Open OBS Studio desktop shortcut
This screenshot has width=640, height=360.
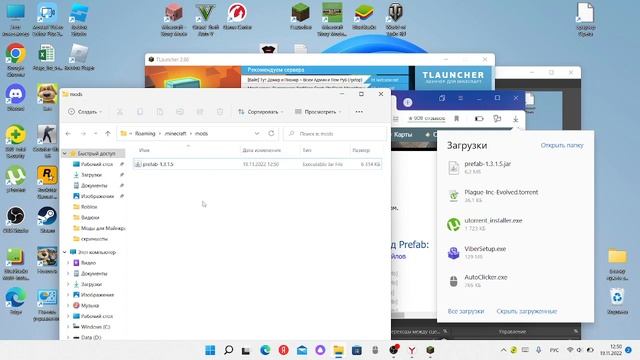click(x=16, y=219)
